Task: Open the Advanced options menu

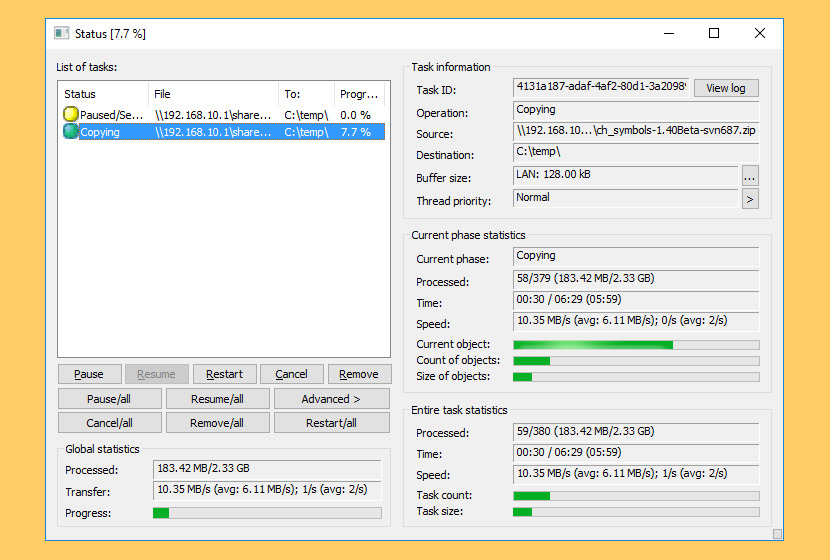Action: 332,399
